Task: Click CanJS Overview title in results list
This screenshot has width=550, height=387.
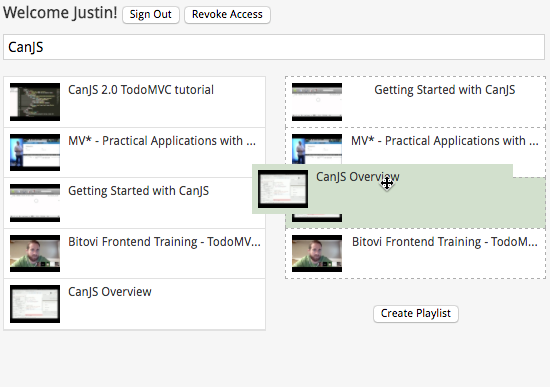Action: [x=110, y=292]
